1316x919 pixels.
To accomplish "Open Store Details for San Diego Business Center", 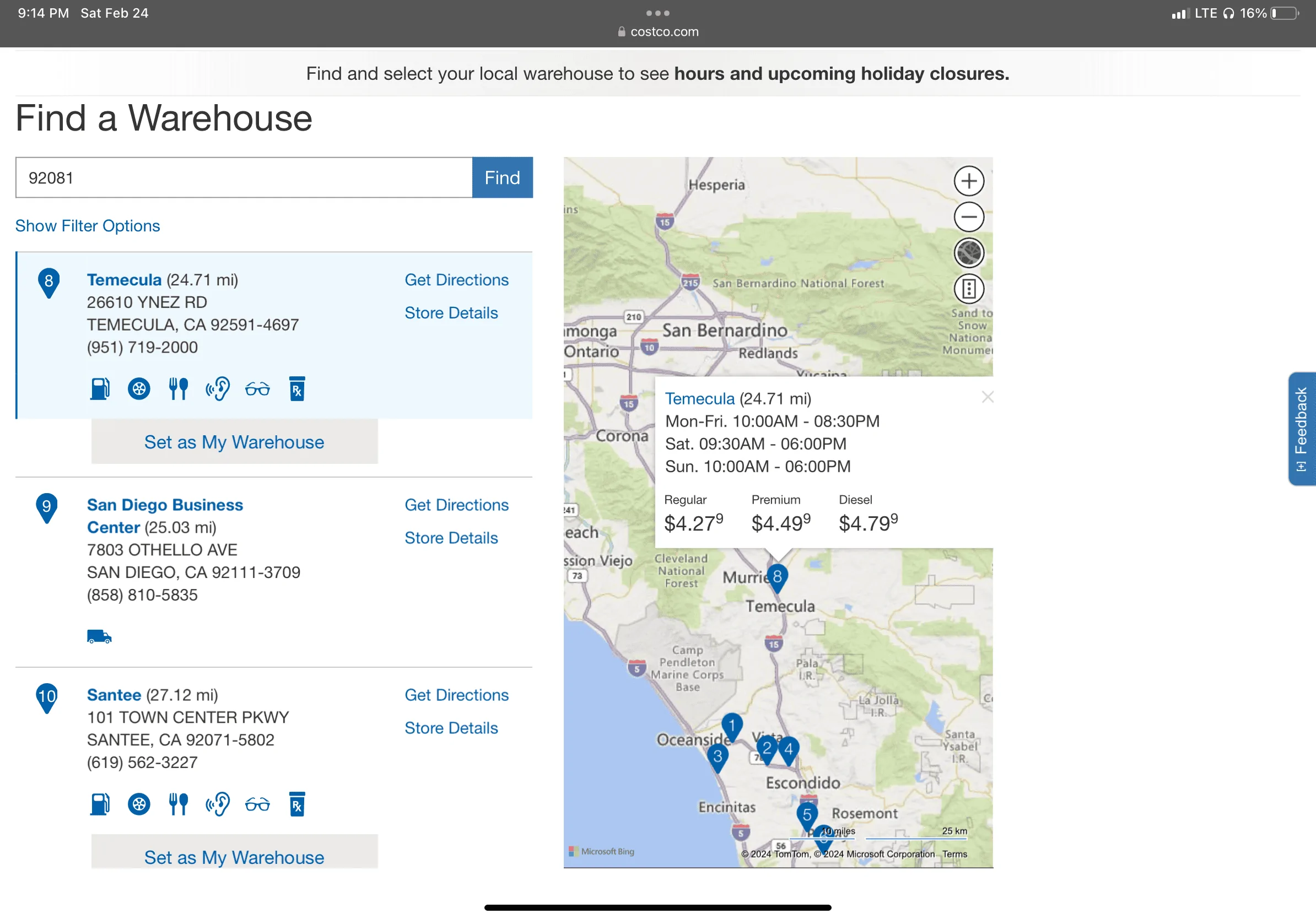I will click(451, 538).
